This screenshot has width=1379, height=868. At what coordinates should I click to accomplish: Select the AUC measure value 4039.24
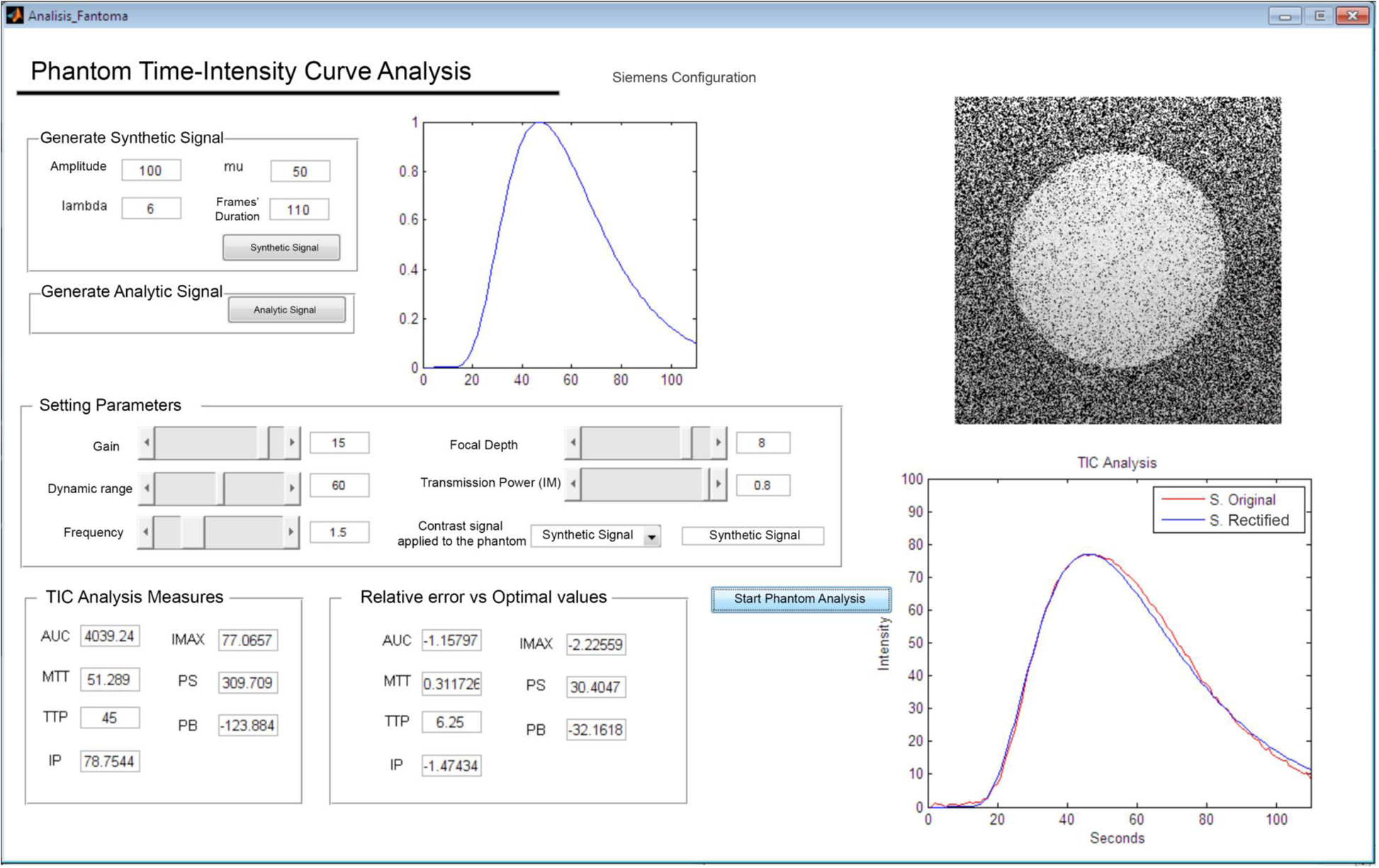110,636
